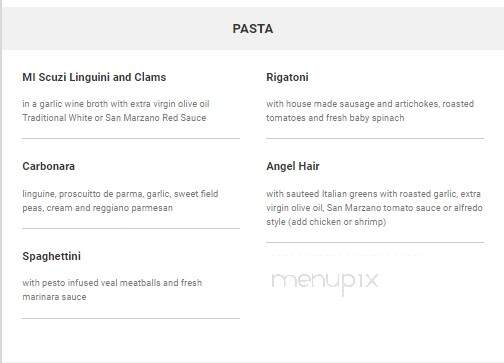Click the tomatoes and fresh baby spinach line
The image size is (504, 363).
tap(335, 118)
